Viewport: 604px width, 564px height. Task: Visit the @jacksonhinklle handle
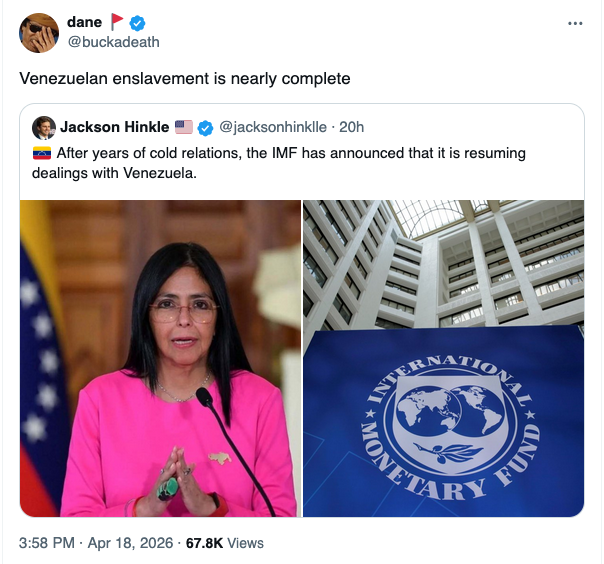[273, 127]
